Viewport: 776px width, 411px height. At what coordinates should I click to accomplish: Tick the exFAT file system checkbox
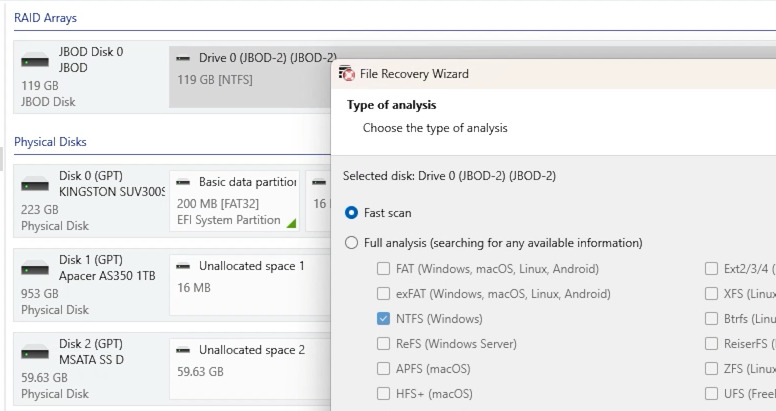(x=384, y=294)
